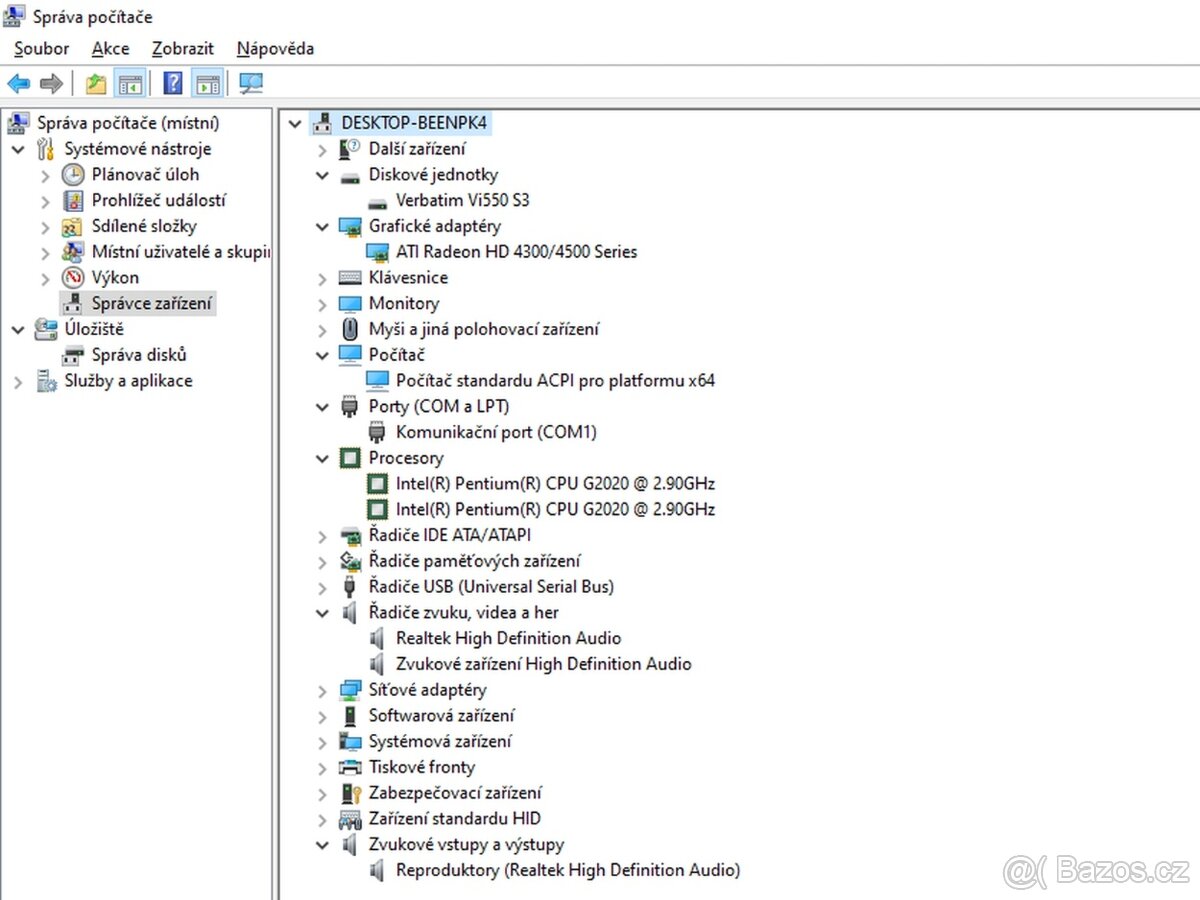Toggle the action pane toolbar icon

point(208,84)
